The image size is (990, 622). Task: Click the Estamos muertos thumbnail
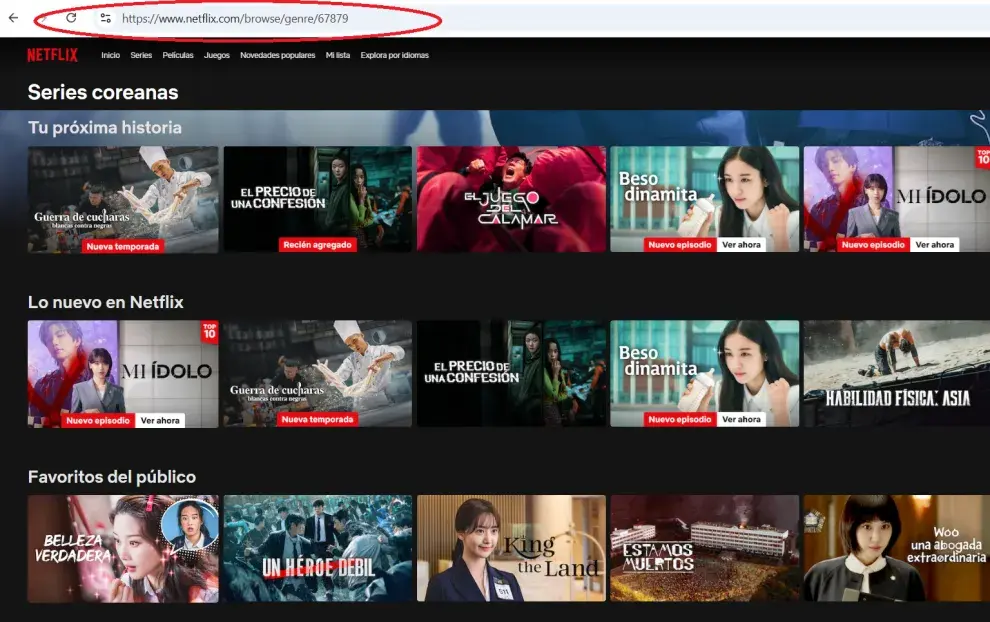pyautogui.click(x=705, y=547)
